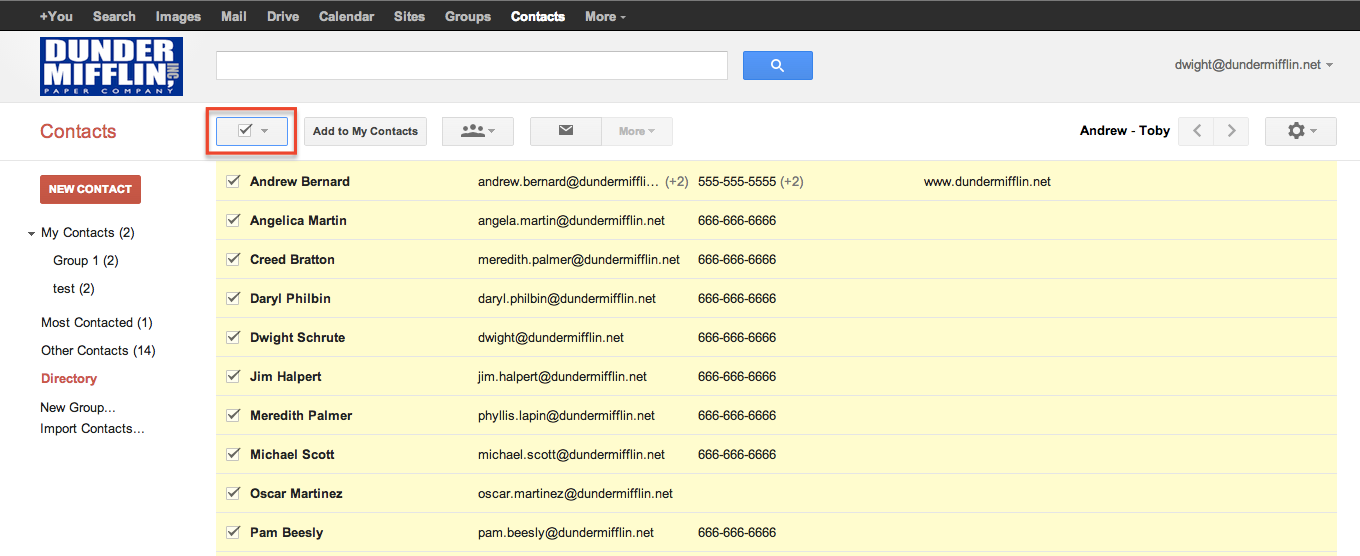Open the select-all checkbox dropdown
The image size is (1360, 556).
(252, 131)
